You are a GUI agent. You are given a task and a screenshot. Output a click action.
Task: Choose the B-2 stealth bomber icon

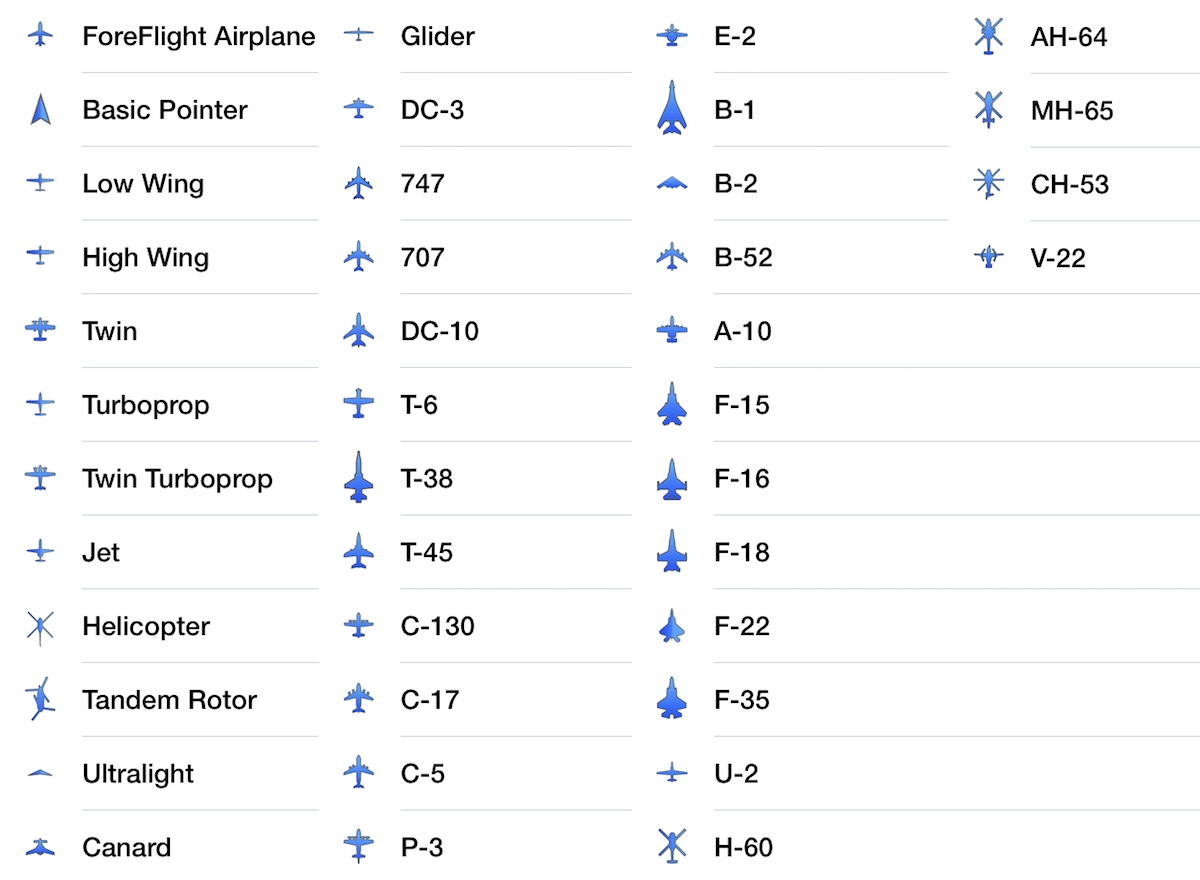point(672,184)
